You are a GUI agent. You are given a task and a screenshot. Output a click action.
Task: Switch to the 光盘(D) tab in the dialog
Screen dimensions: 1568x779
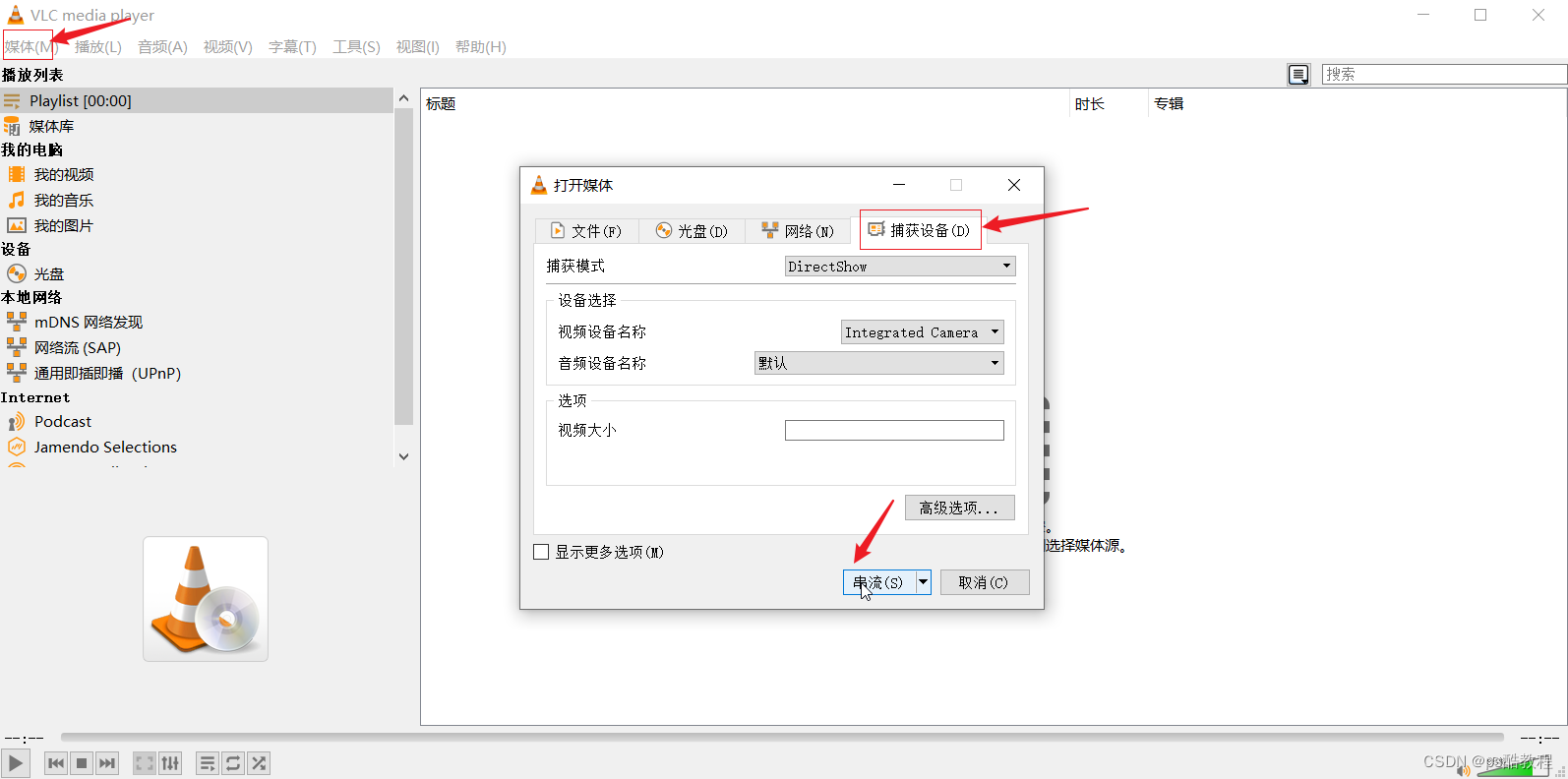(x=692, y=231)
